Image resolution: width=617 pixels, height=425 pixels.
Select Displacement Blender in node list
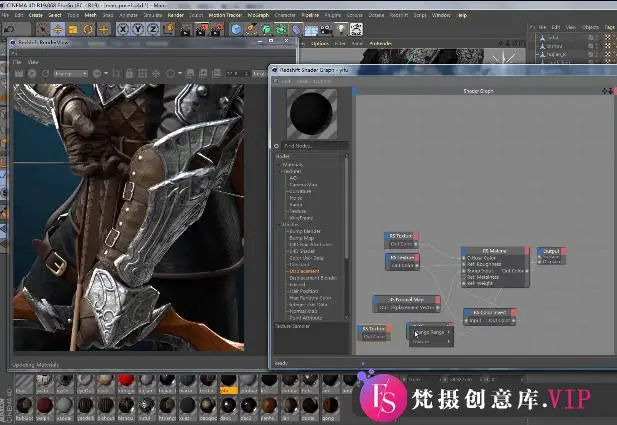tap(314, 278)
